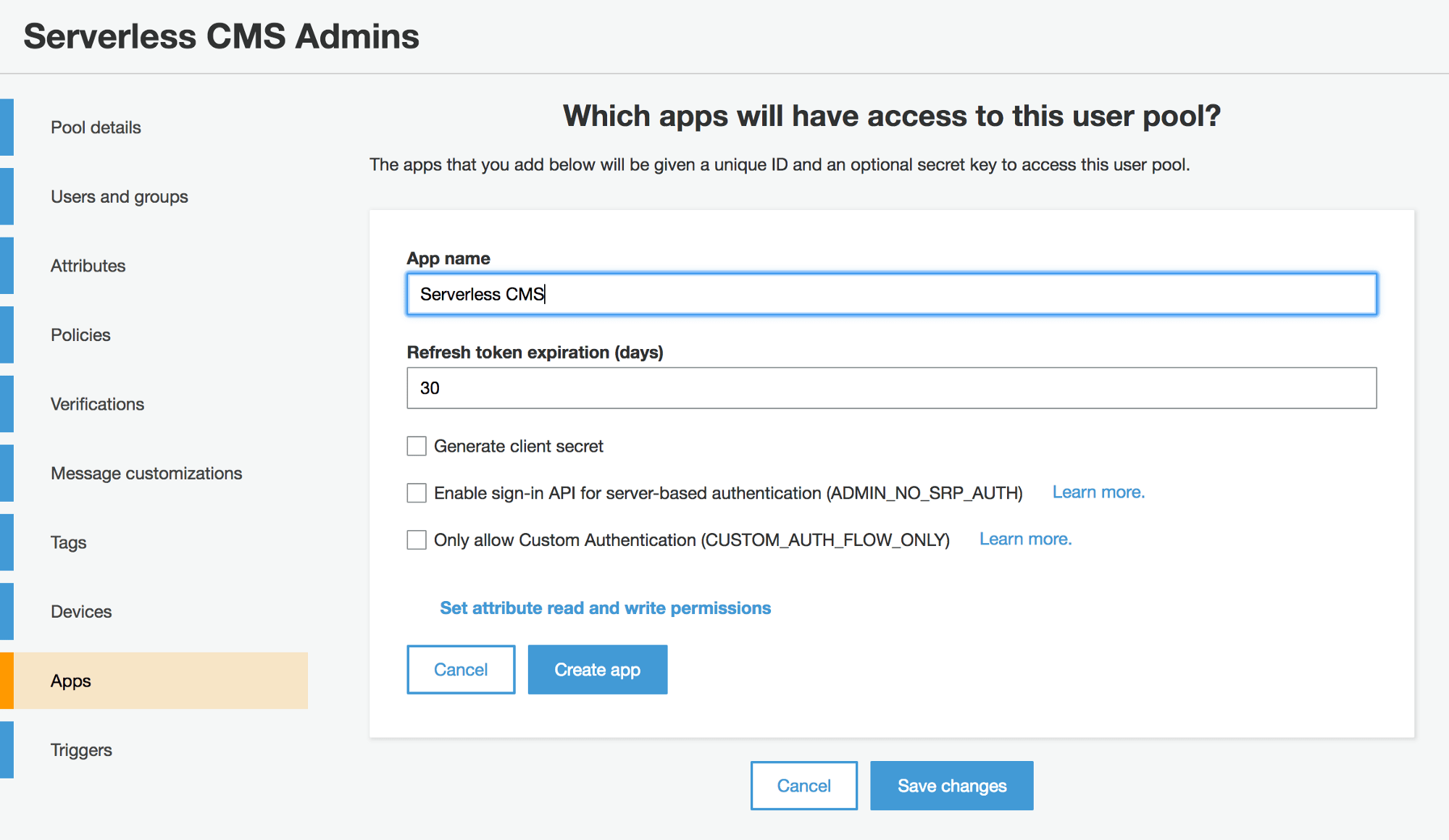The width and height of the screenshot is (1449, 840).
Task: Open the Policies section
Action: tap(80, 335)
